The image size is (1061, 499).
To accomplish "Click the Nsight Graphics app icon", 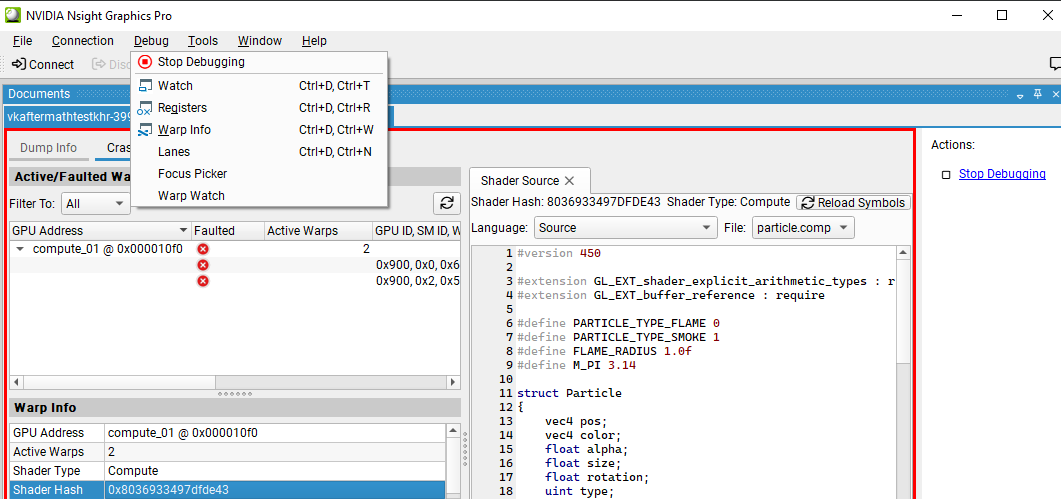I will (13, 15).
